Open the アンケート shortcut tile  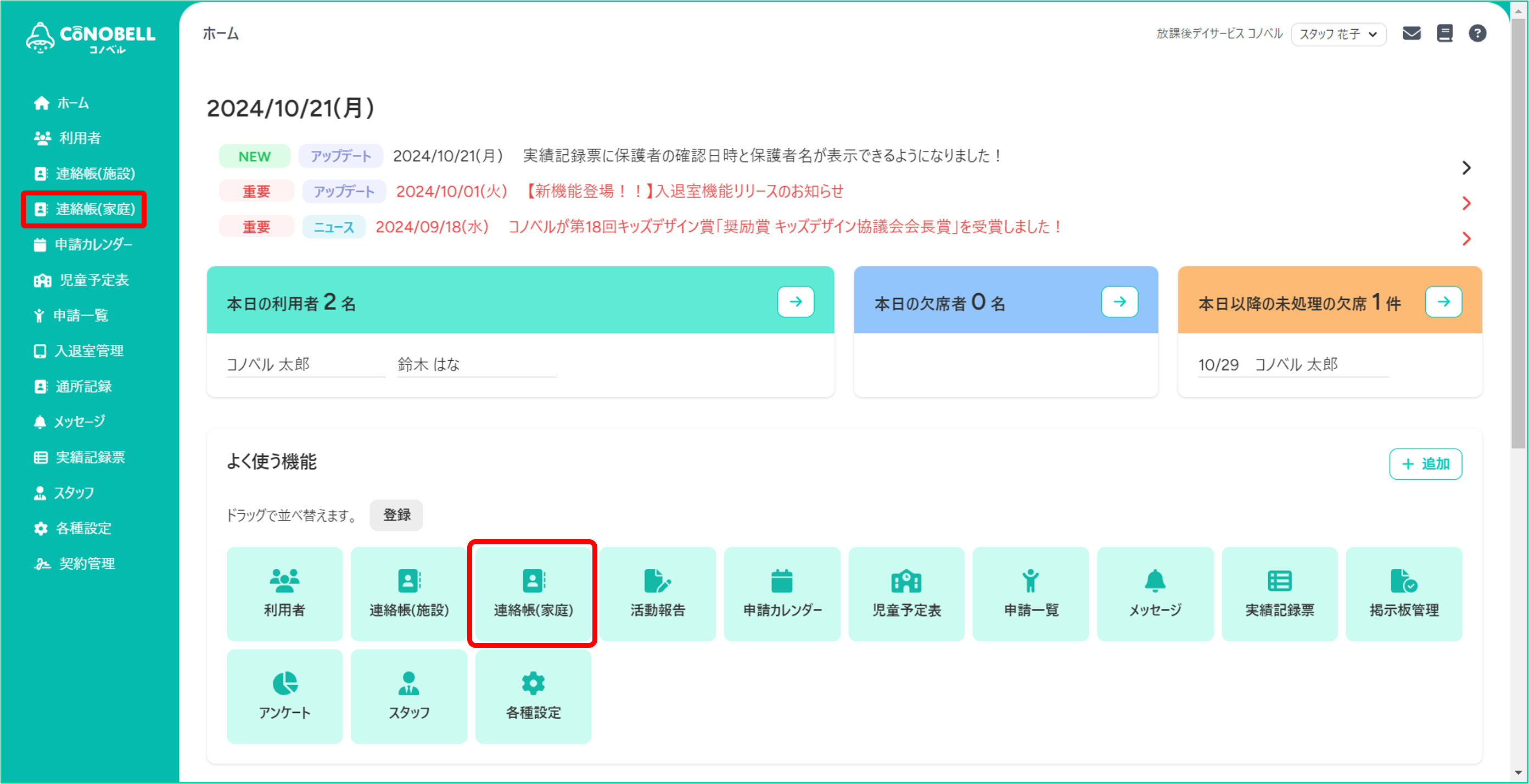click(x=284, y=696)
